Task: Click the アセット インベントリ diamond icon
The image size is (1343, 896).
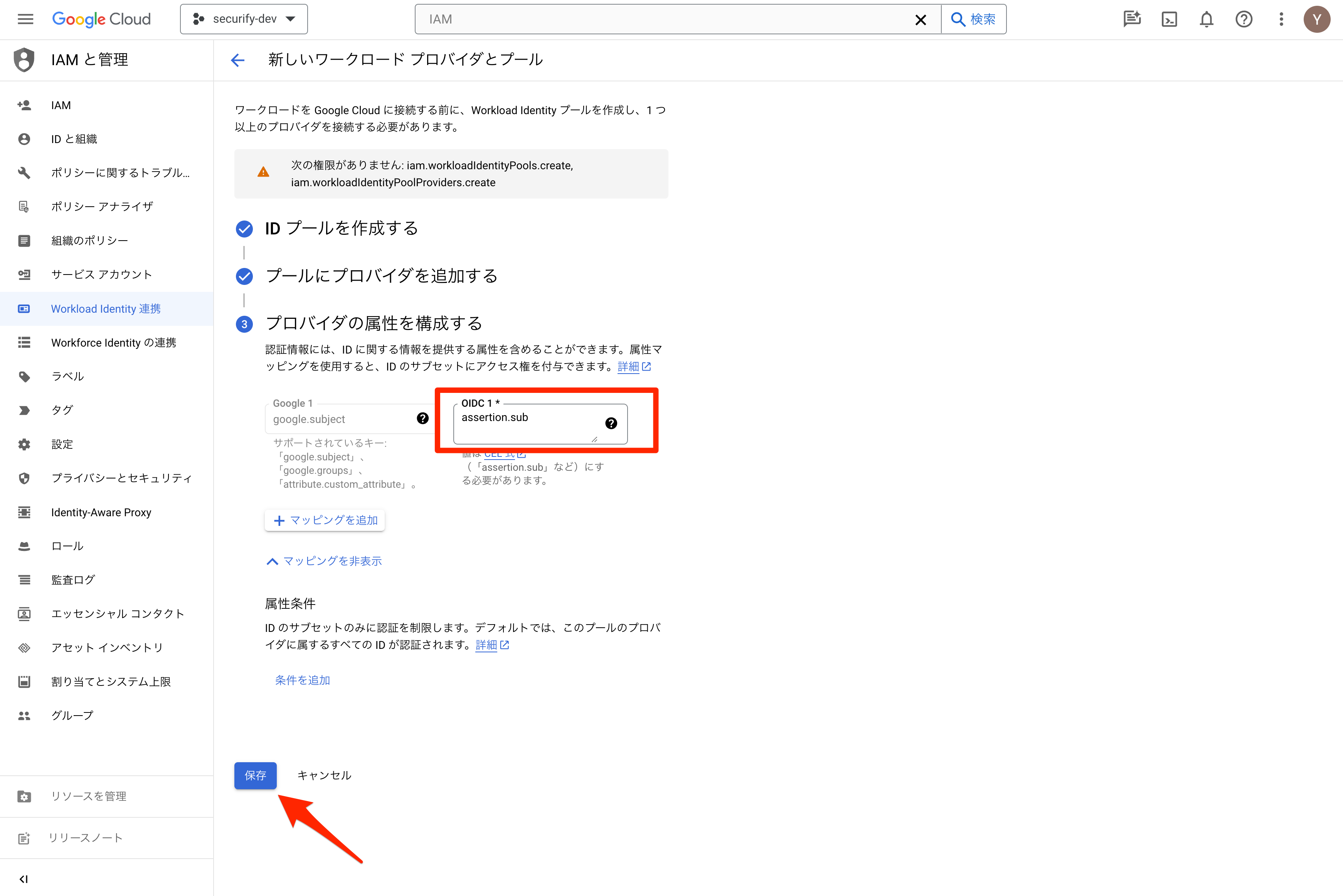Action: click(x=24, y=648)
